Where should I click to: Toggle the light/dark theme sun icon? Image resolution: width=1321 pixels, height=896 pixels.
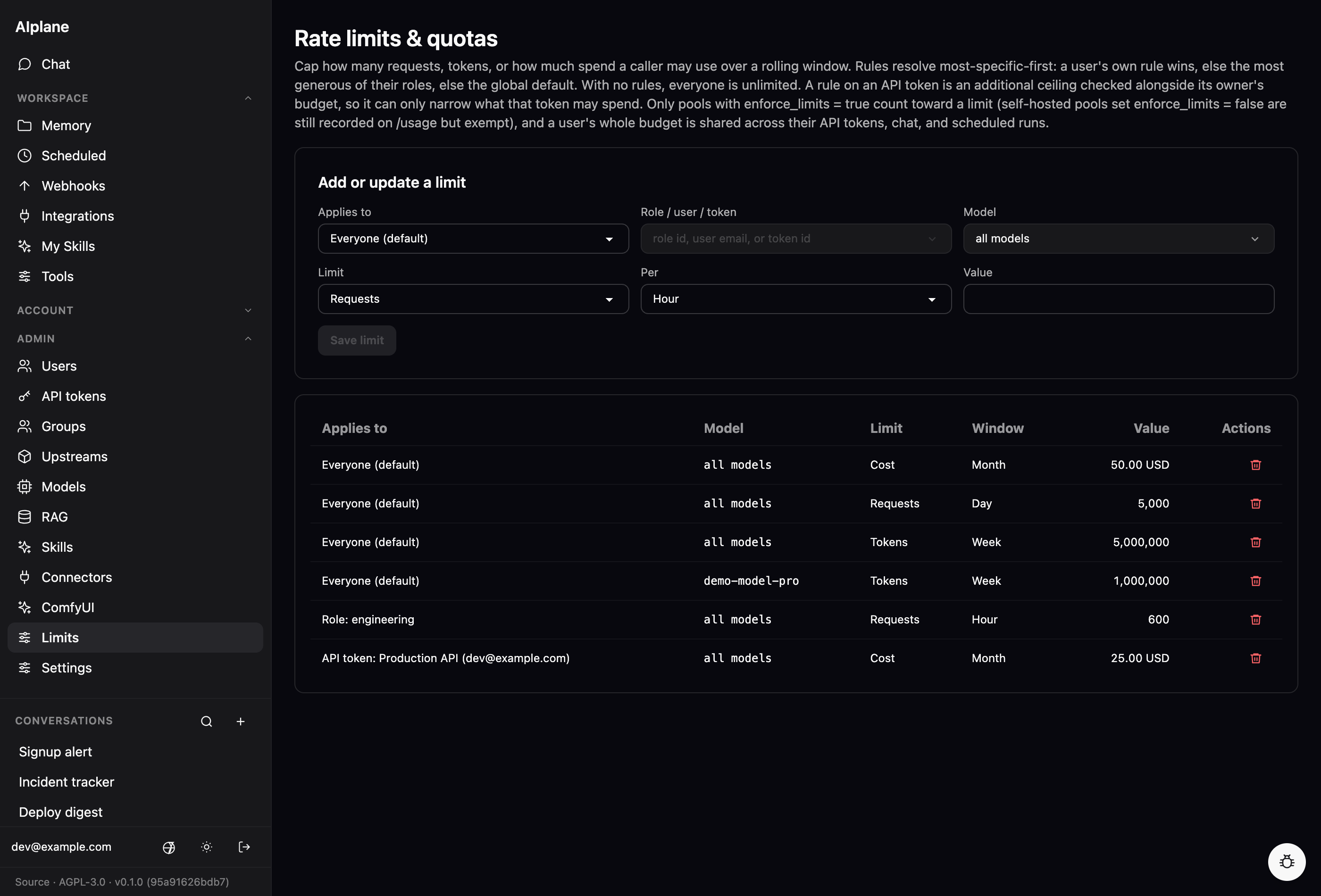[206, 847]
